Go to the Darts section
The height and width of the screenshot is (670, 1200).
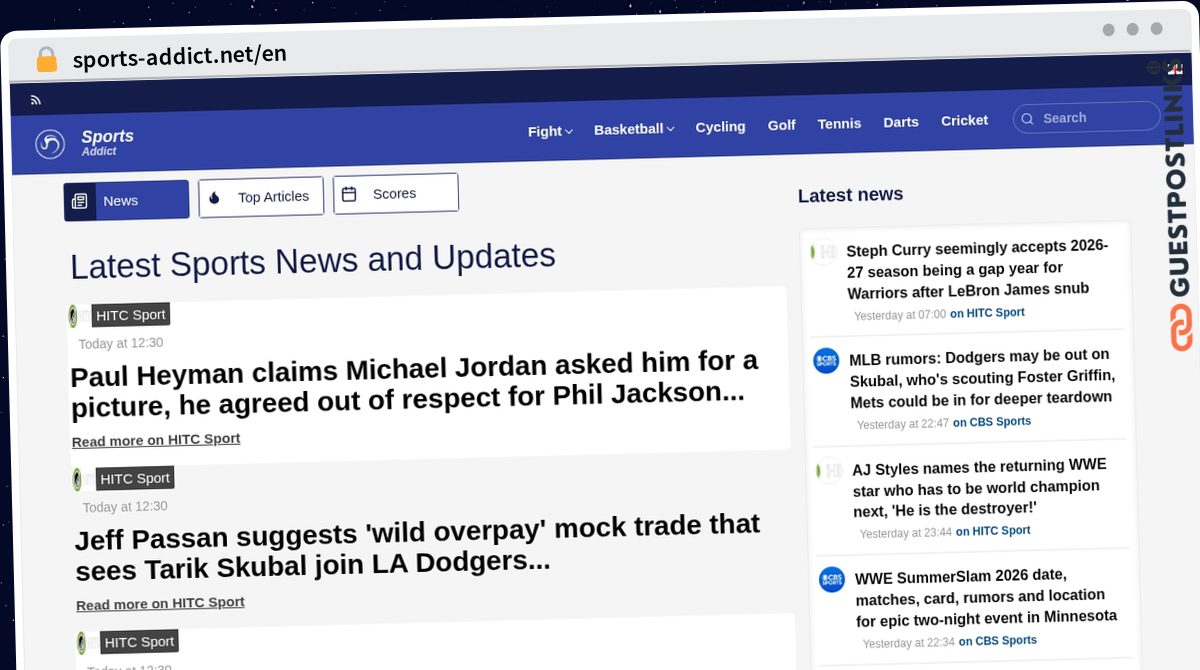901,122
